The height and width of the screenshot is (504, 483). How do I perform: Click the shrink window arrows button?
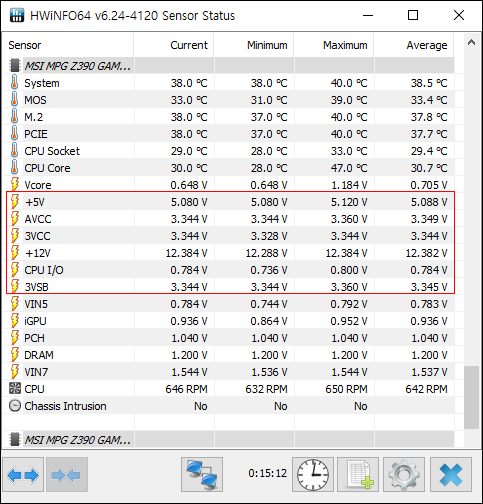(67, 475)
